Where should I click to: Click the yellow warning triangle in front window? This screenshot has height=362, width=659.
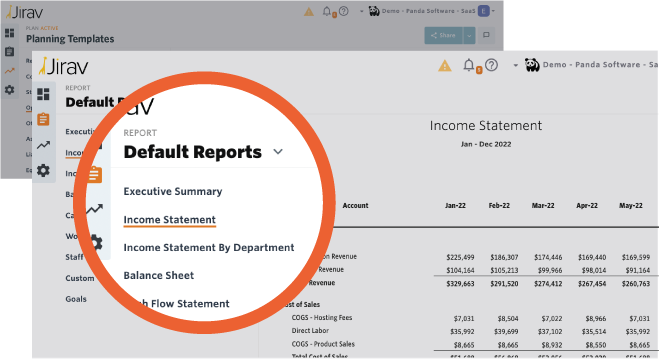pos(445,66)
